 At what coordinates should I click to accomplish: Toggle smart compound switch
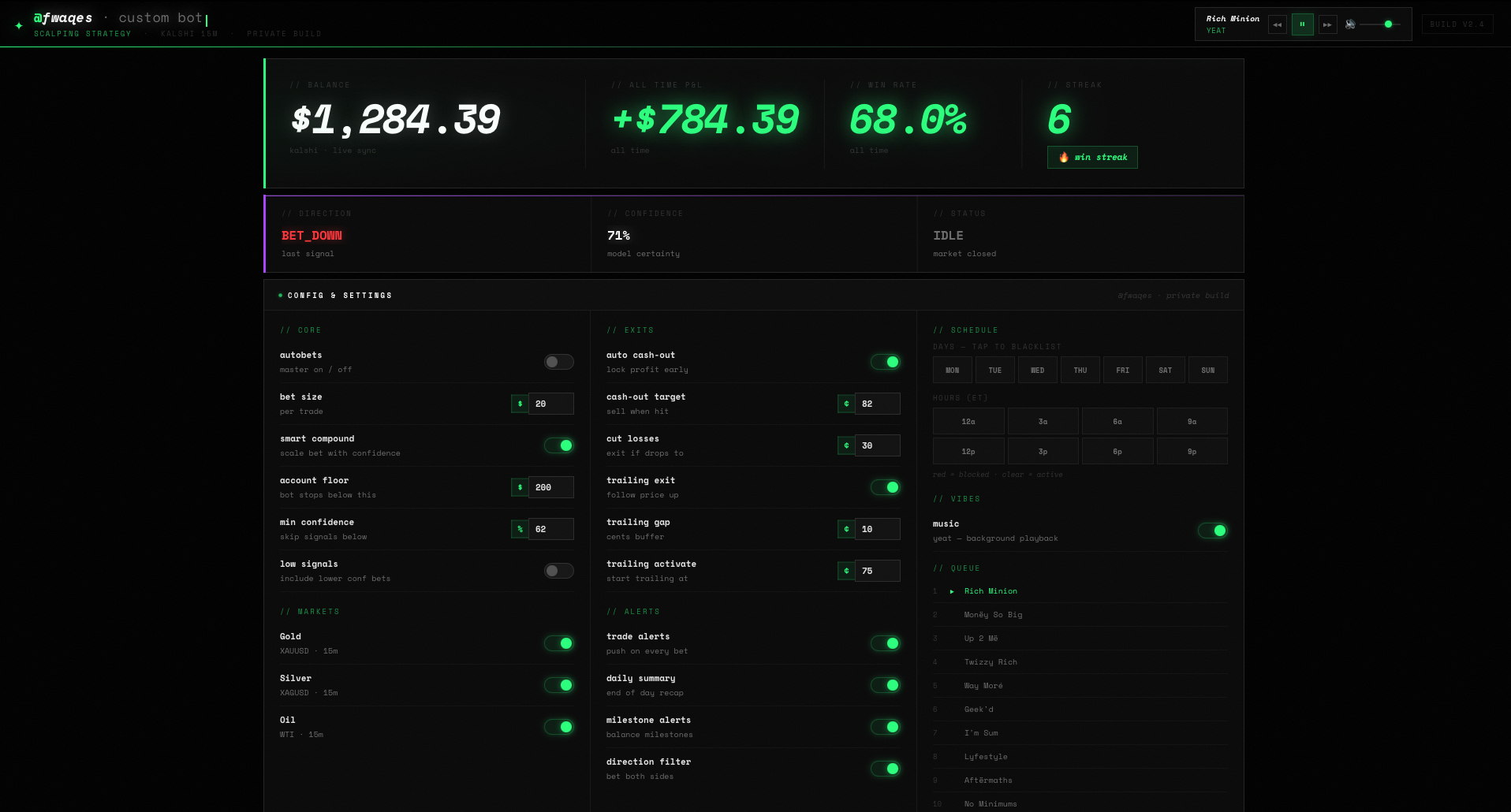click(x=558, y=445)
